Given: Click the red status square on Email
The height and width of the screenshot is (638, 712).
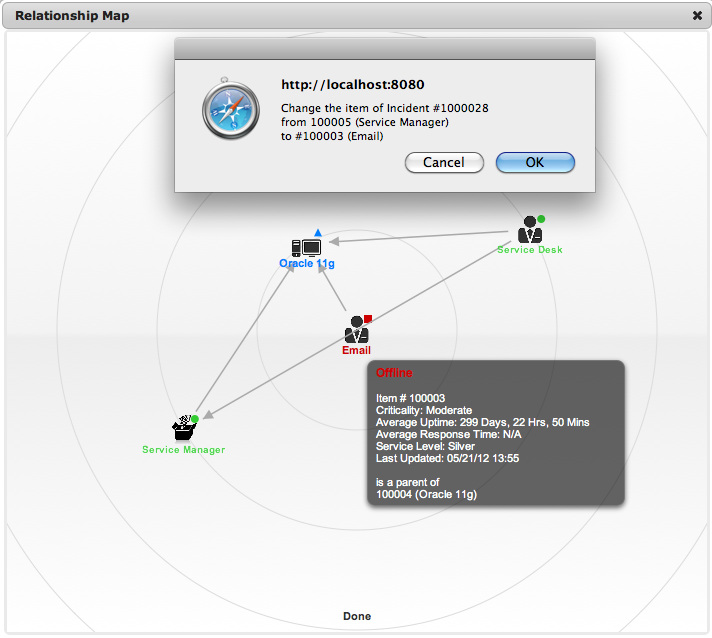Looking at the screenshot, I should (368, 319).
